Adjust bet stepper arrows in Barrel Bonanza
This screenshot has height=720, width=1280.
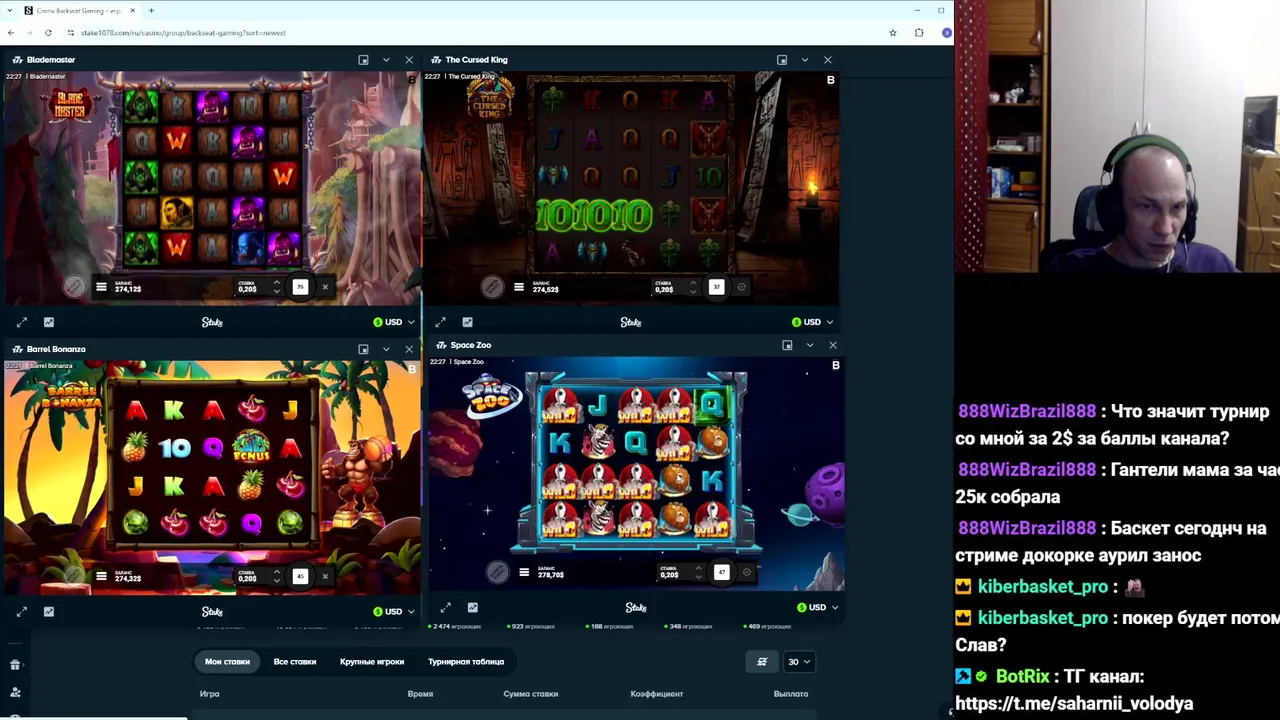(277, 576)
